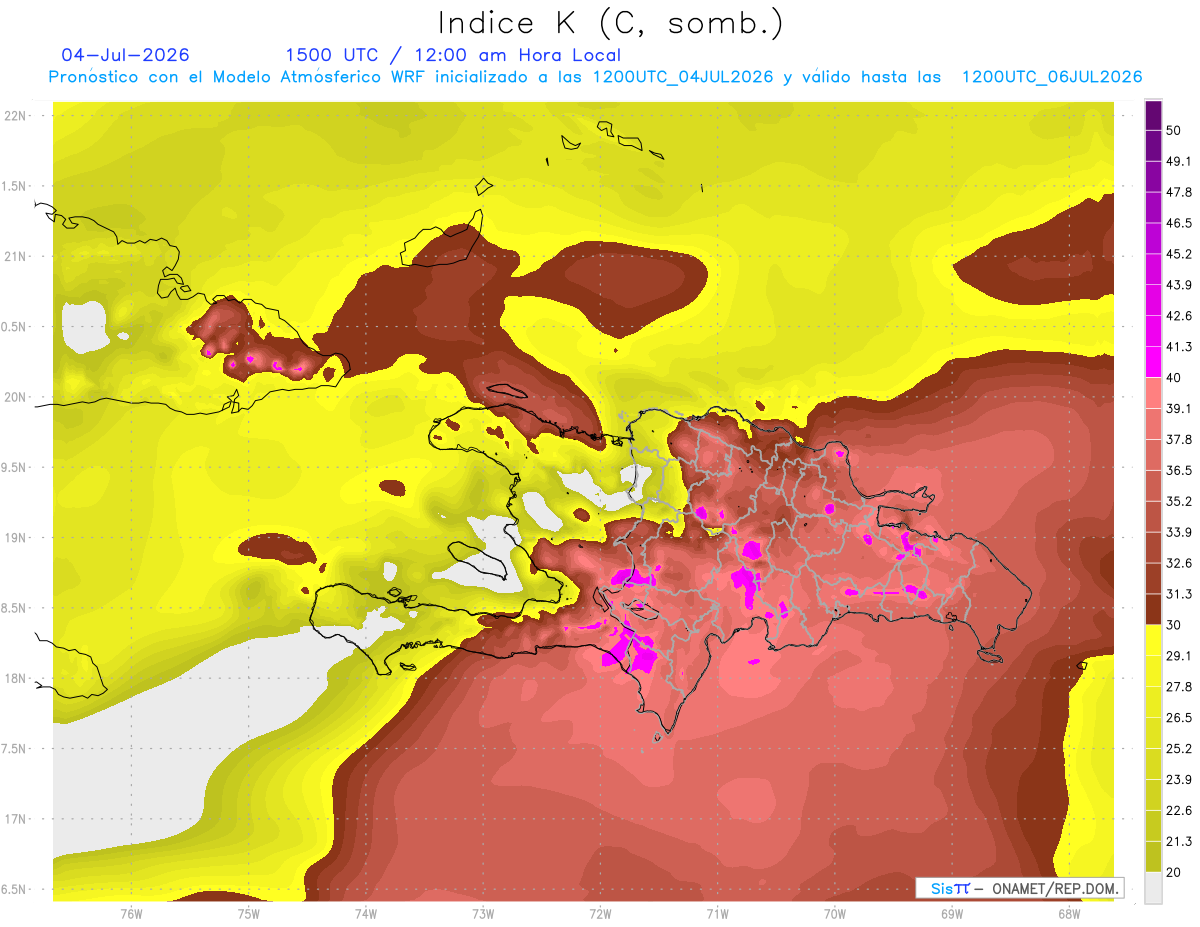Image resolution: width=1200 pixels, height=927 pixels.
Task: Click the colorbar value '36.5'
Action: (x=1179, y=470)
